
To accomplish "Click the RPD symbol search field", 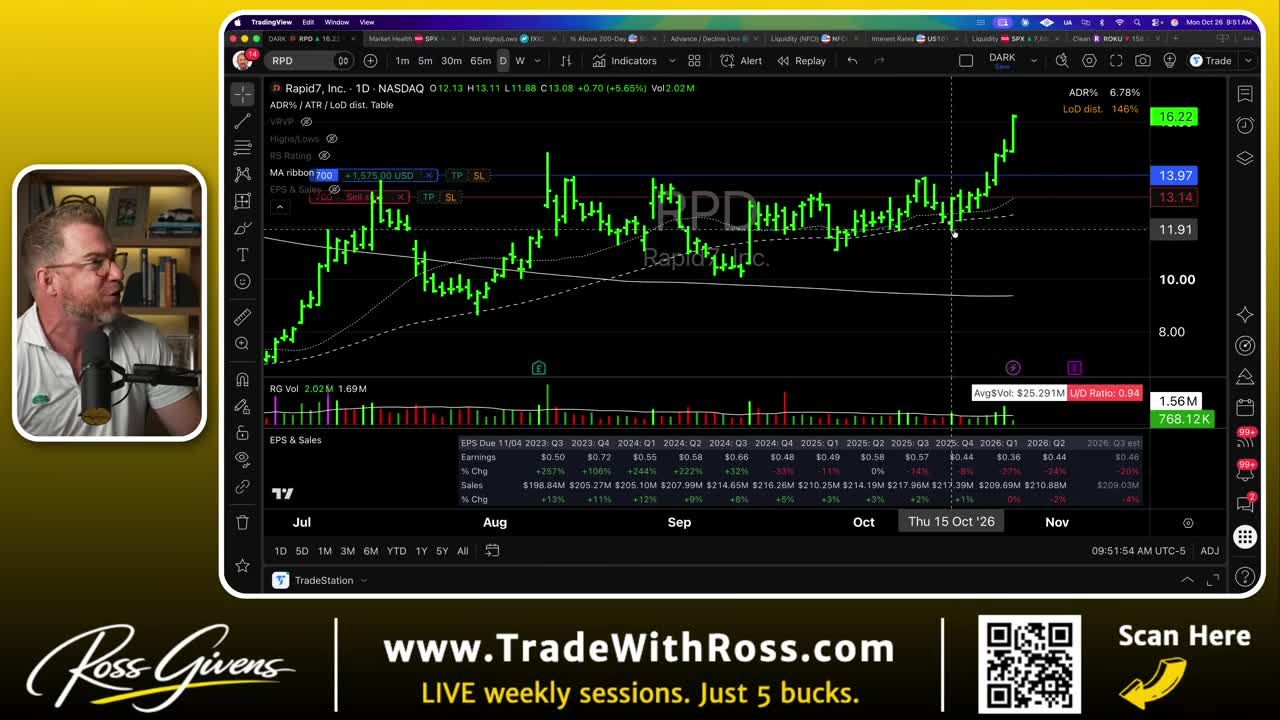I will click(x=300, y=61).
